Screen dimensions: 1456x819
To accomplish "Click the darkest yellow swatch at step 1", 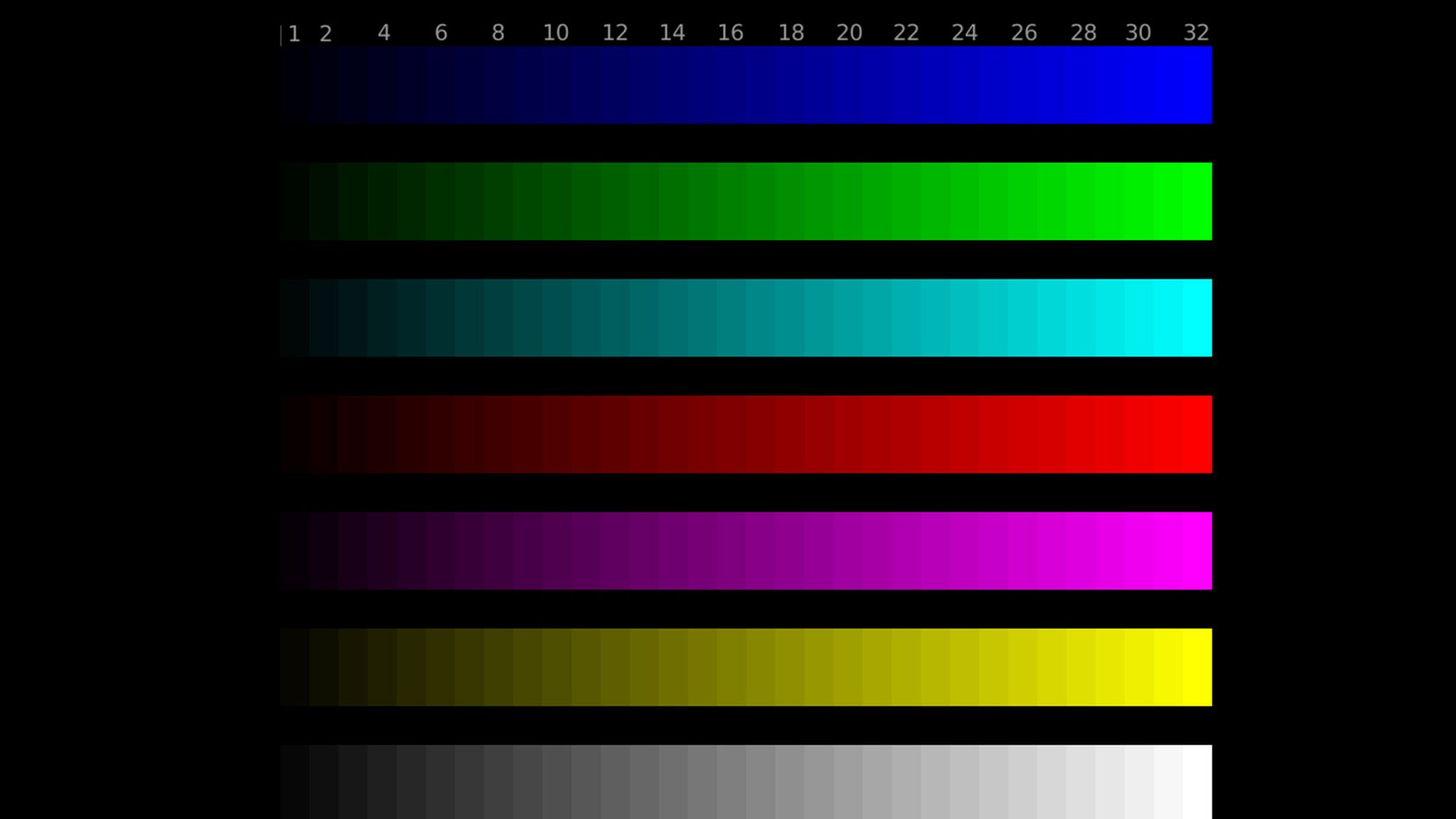I will tap(294, 667).
